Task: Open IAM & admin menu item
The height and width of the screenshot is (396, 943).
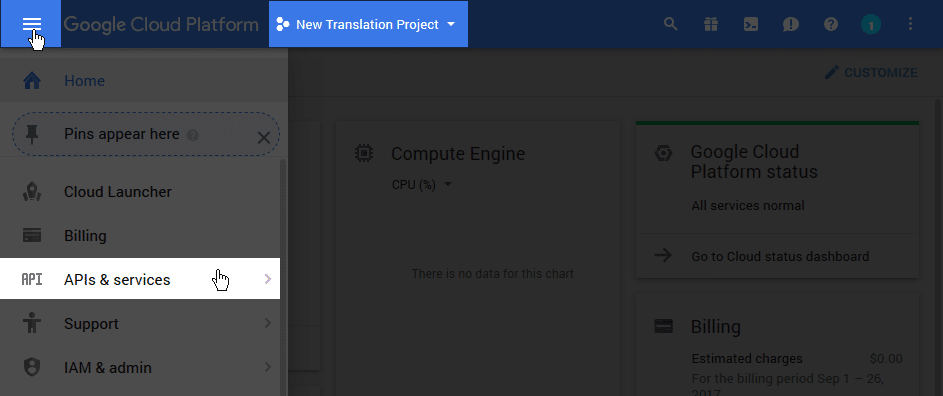Action: pyautogui.click(x=140, y=367)
